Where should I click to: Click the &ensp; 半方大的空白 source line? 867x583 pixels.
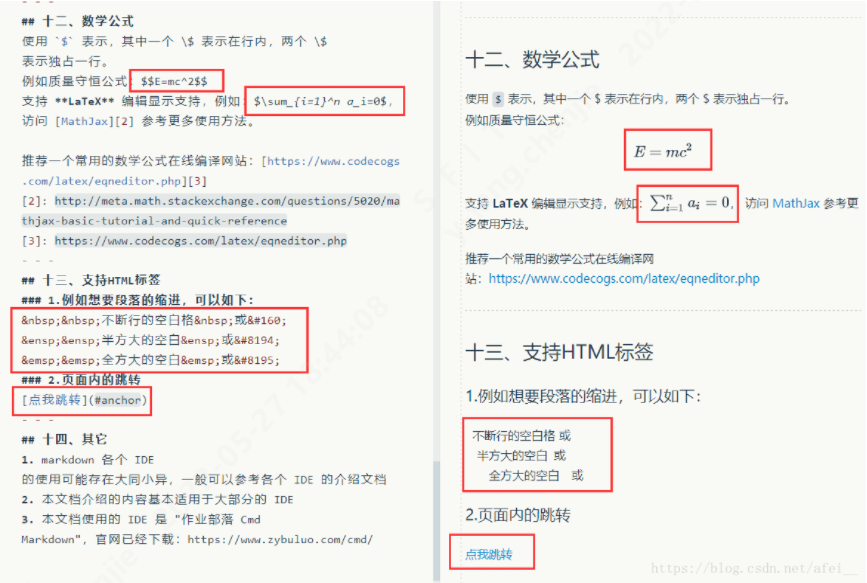(150, 340)
